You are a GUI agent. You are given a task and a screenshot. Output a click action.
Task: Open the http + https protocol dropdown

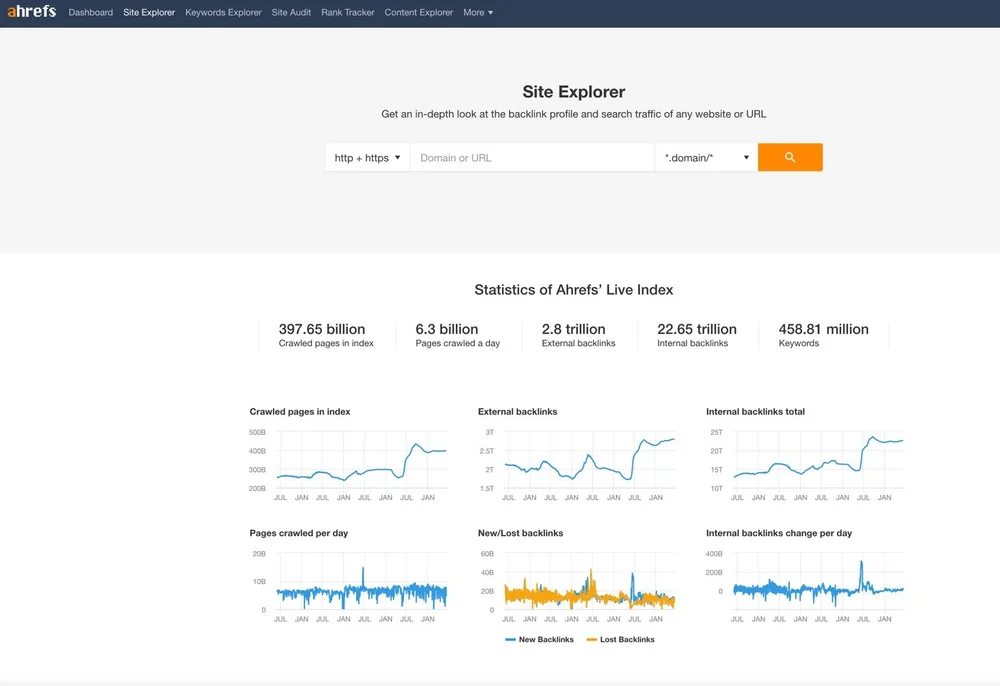[367, 157]
